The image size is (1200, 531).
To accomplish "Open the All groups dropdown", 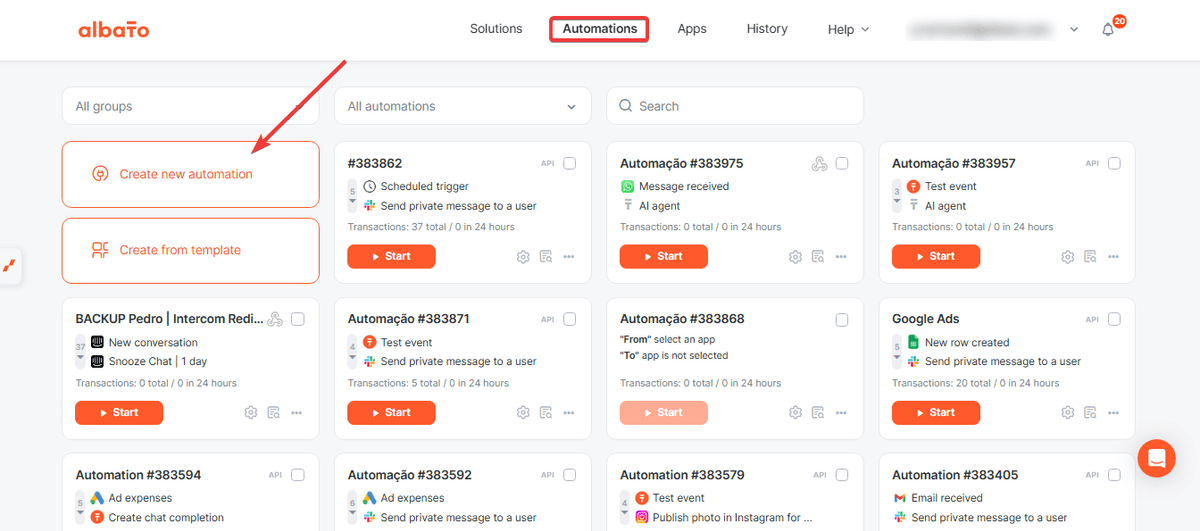I will [191, 106].
